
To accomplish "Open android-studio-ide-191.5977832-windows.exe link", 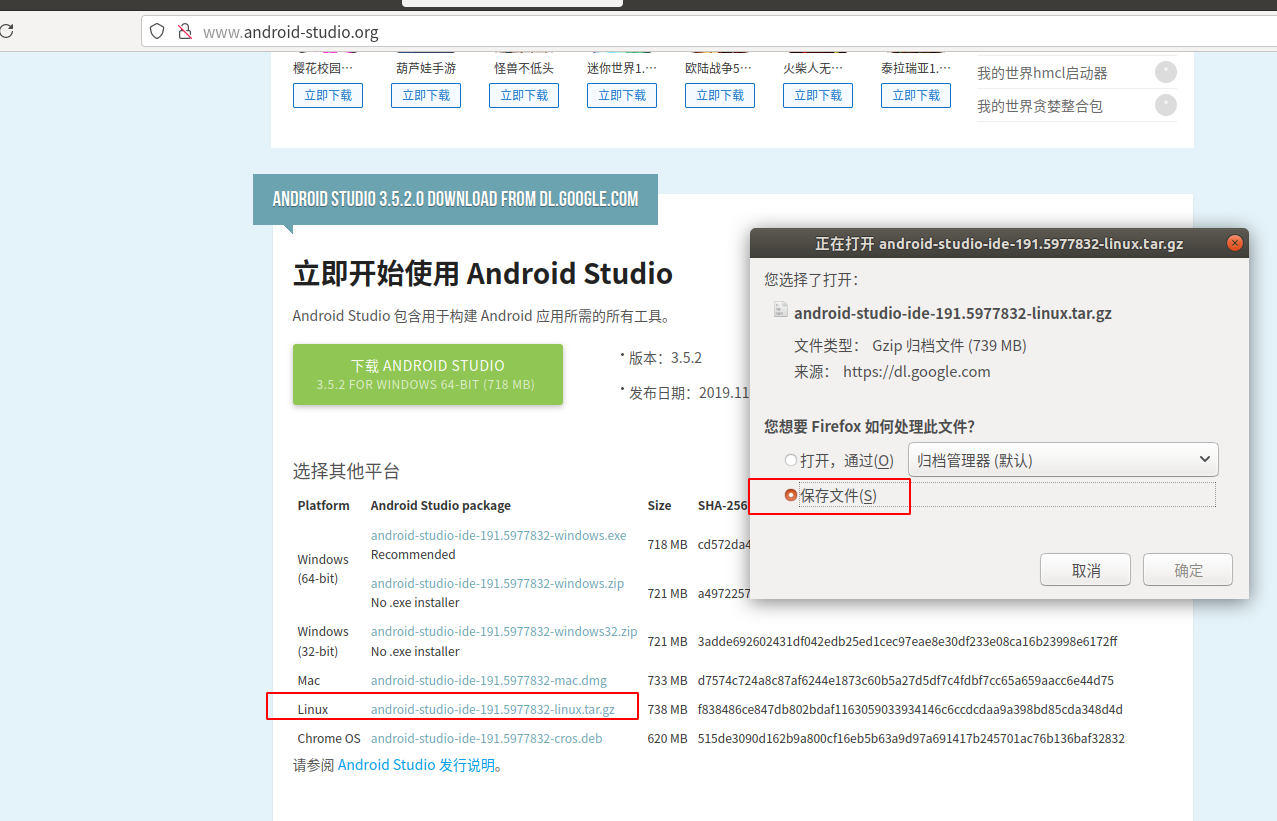I will click(498, 535).
